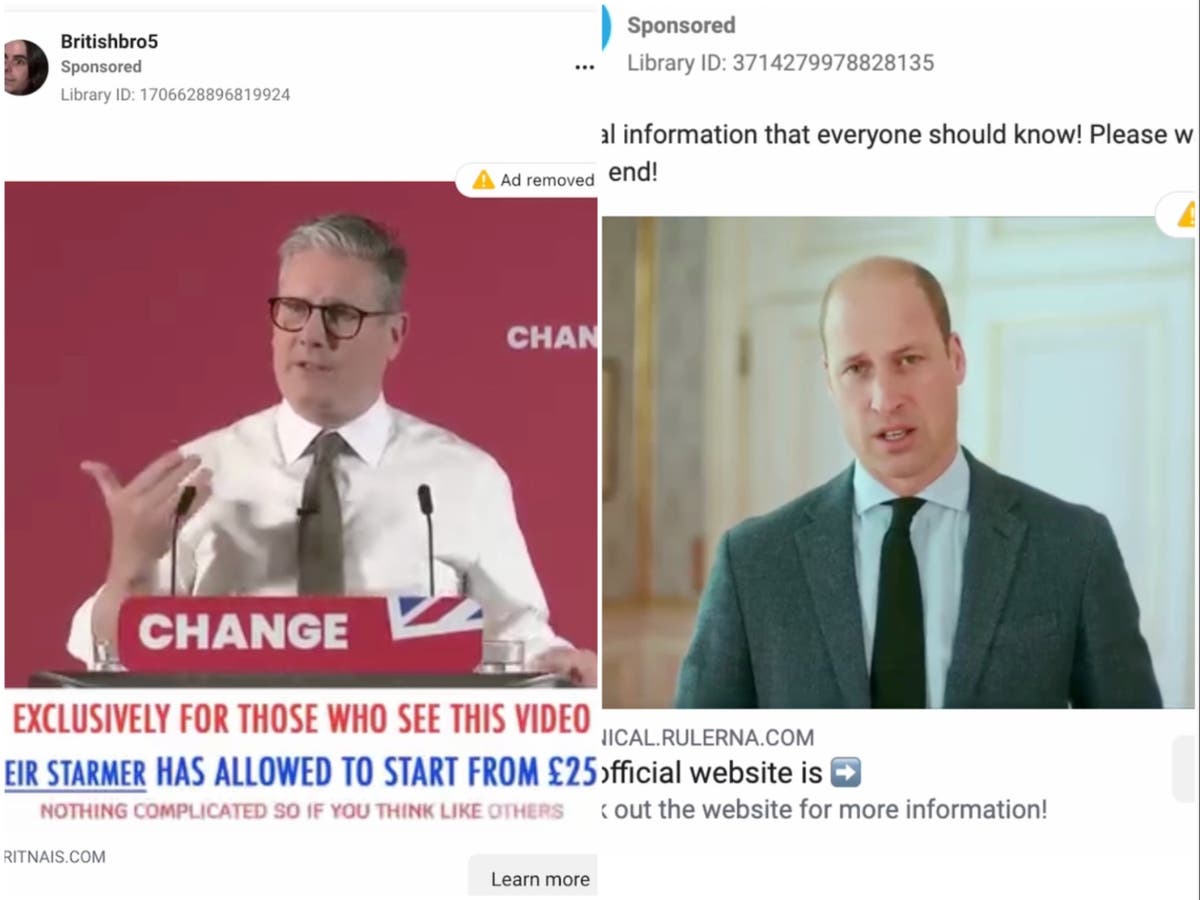Click the right-hand Sponsored label
Viewport: 1200px width, 900px height.
coord(681,25)
